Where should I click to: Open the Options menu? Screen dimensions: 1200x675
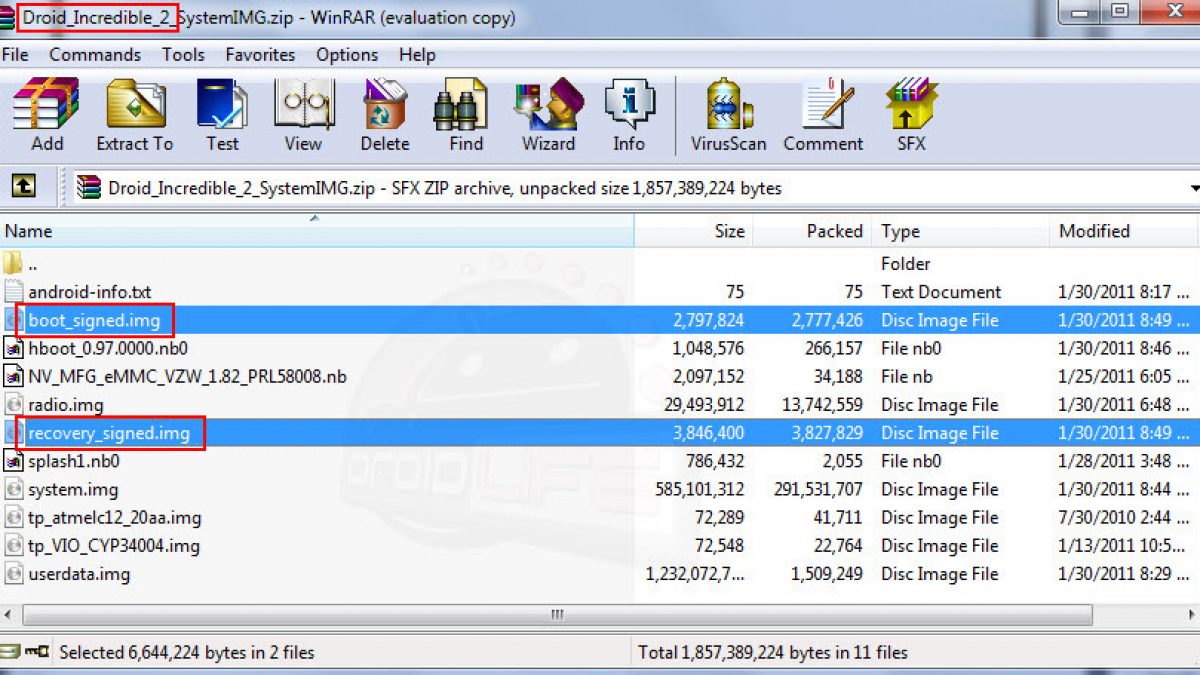tap(347, 55)
